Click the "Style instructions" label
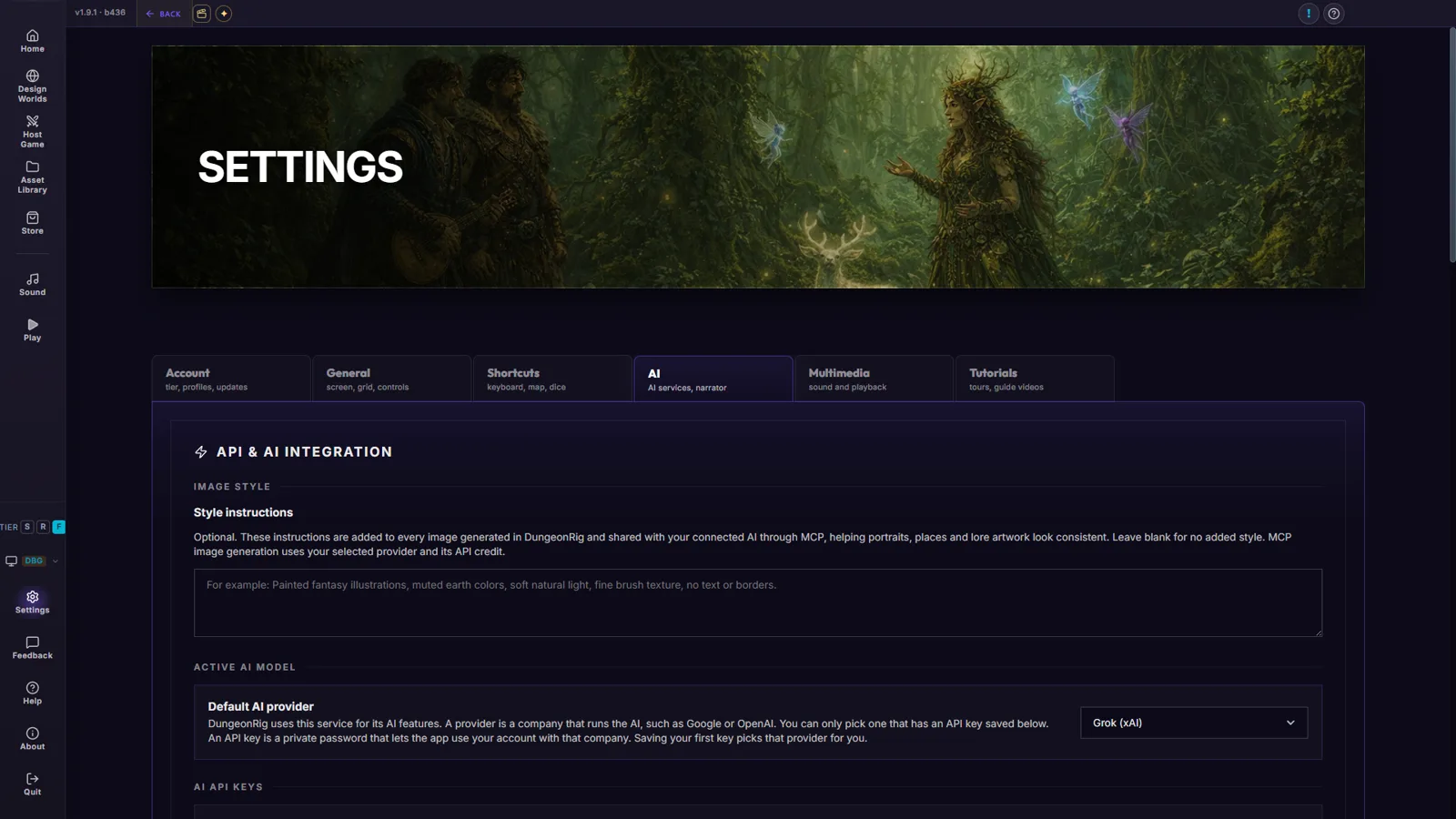 coord(243,512)
